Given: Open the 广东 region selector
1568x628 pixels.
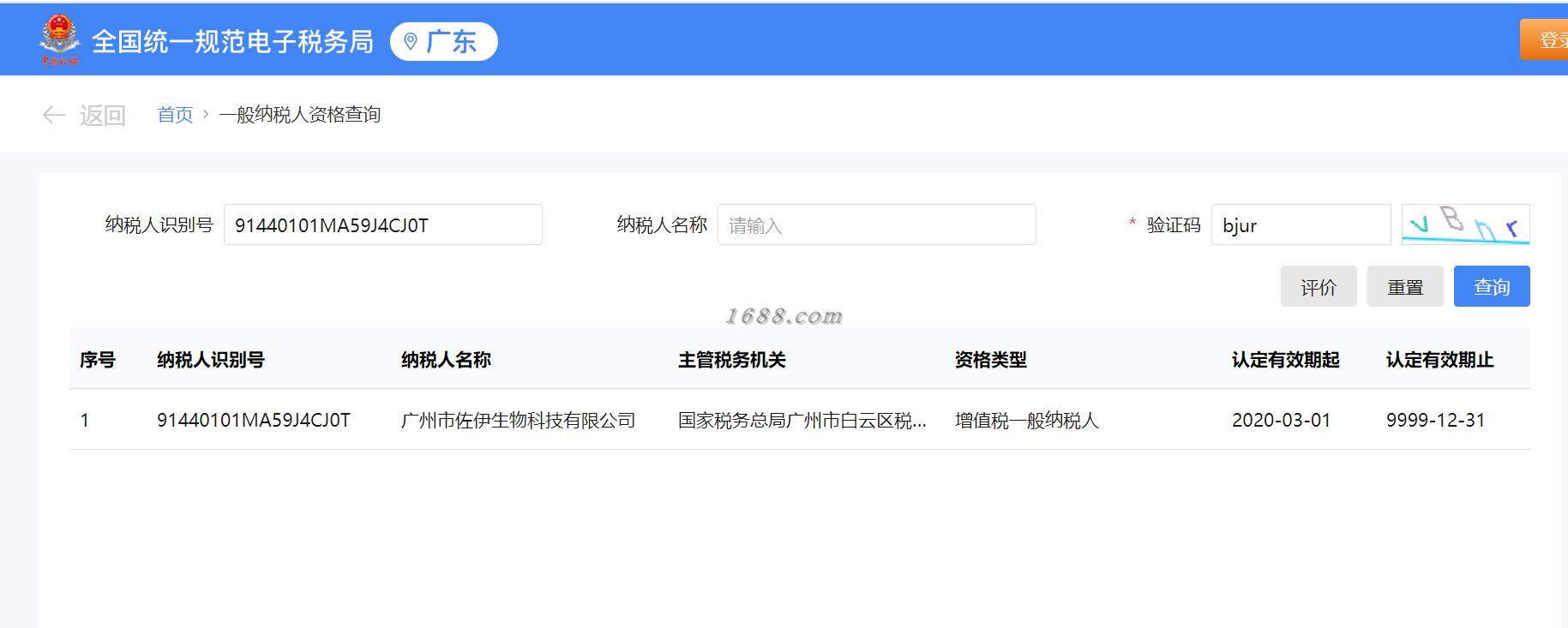Looking at the screenshot, I should coord(443,41).
